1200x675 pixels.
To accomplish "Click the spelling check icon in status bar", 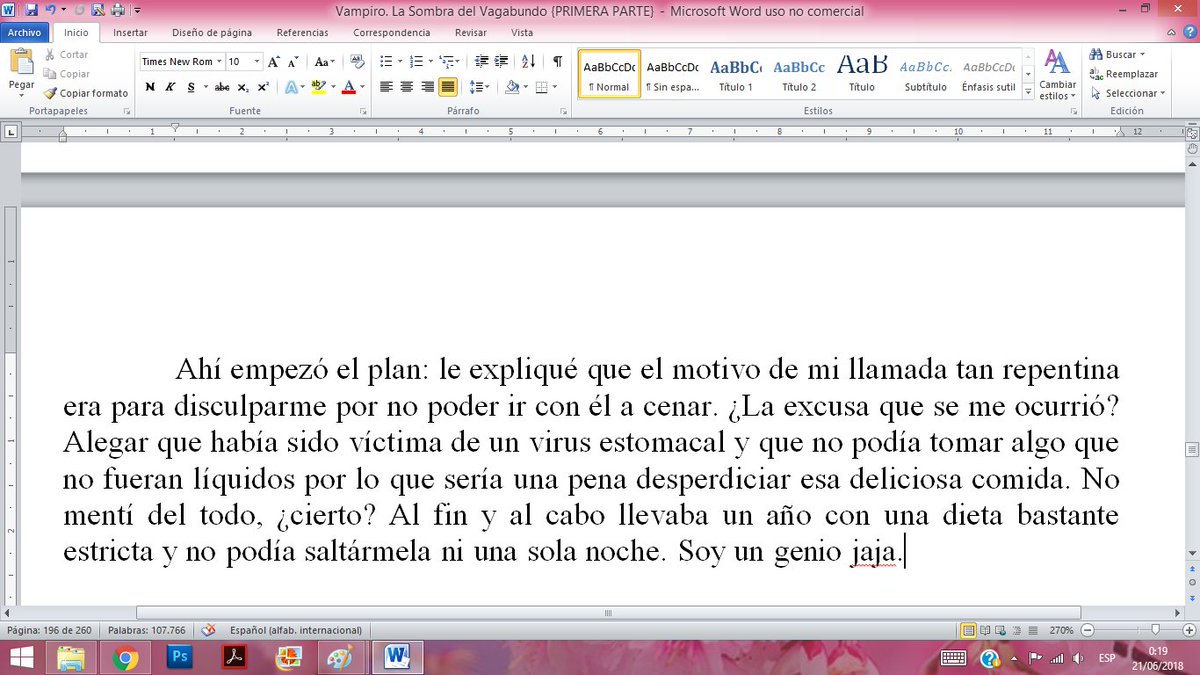I will (x=209, y=630).
